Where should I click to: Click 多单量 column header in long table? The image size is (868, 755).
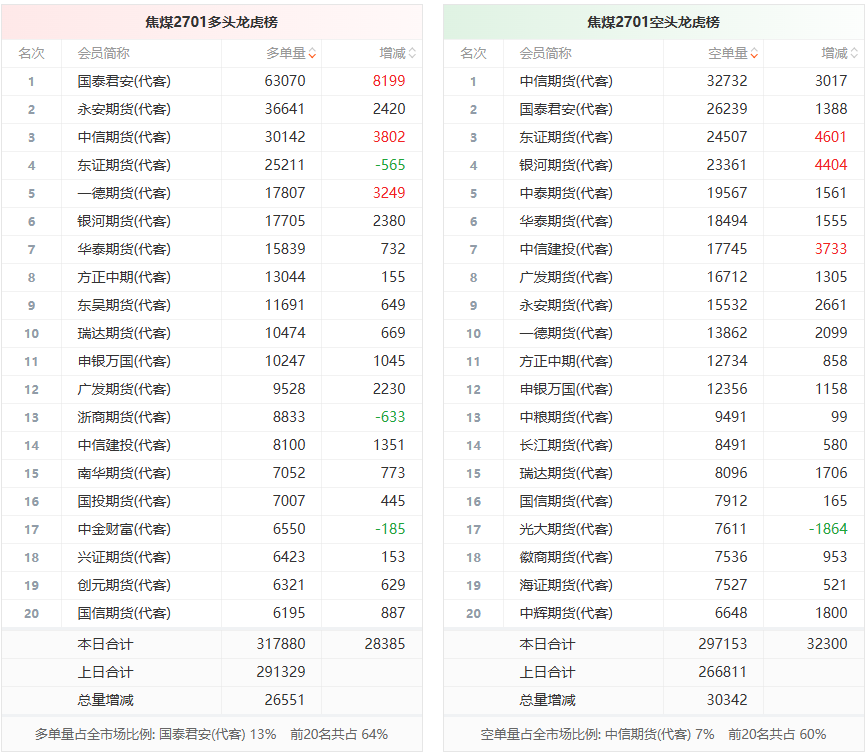pyautogui.click(x=286, y=54)
